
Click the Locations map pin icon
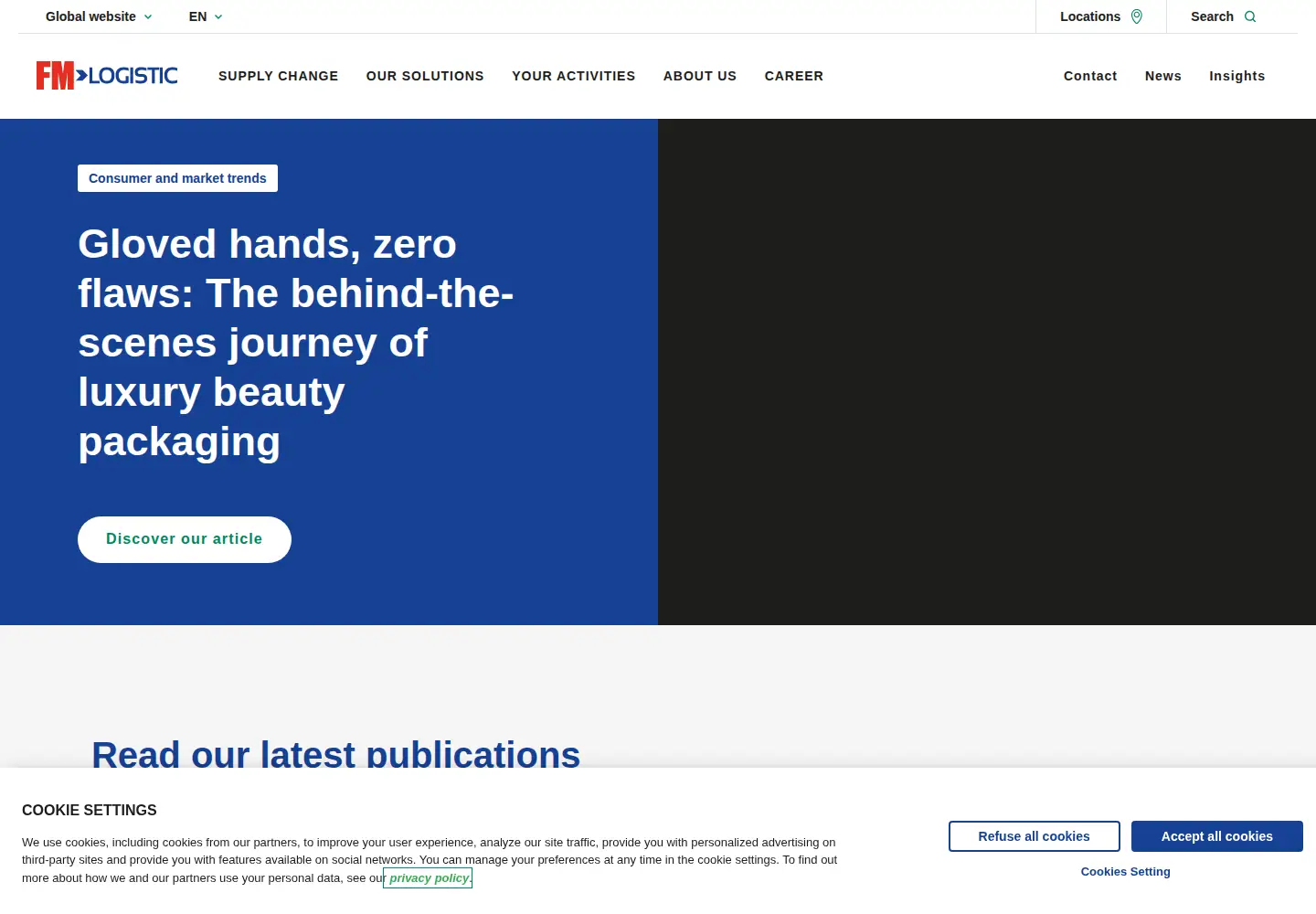1137,16
